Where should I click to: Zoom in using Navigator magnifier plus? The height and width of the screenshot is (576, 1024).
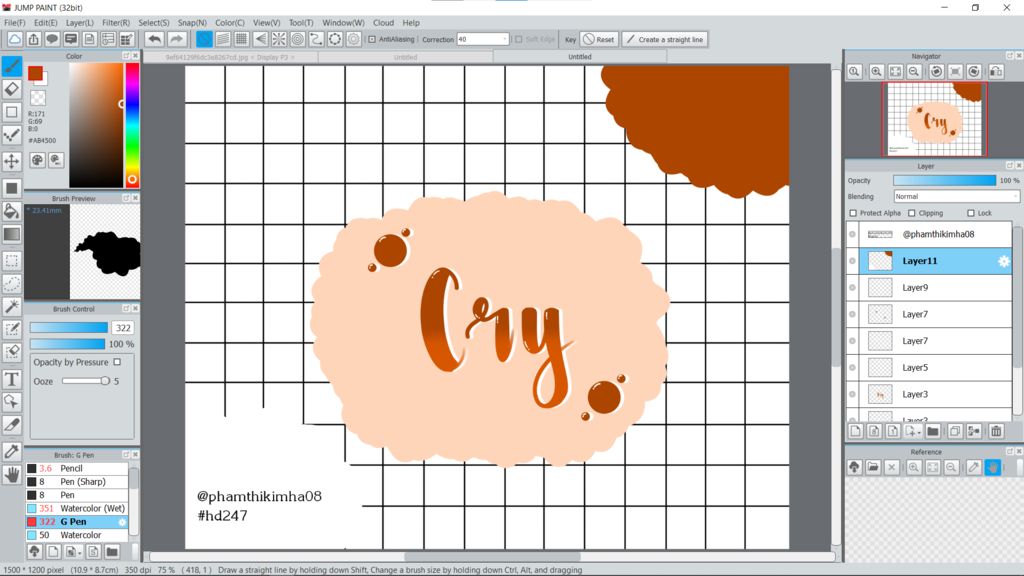click(x=876, y=72)
